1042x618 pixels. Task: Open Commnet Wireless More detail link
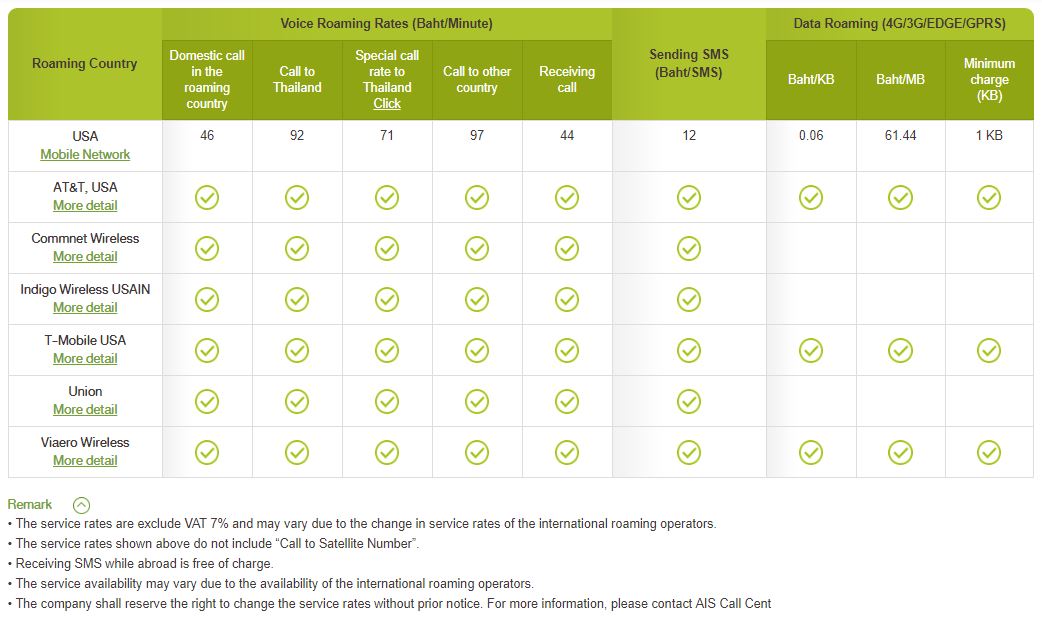(85, 257)
